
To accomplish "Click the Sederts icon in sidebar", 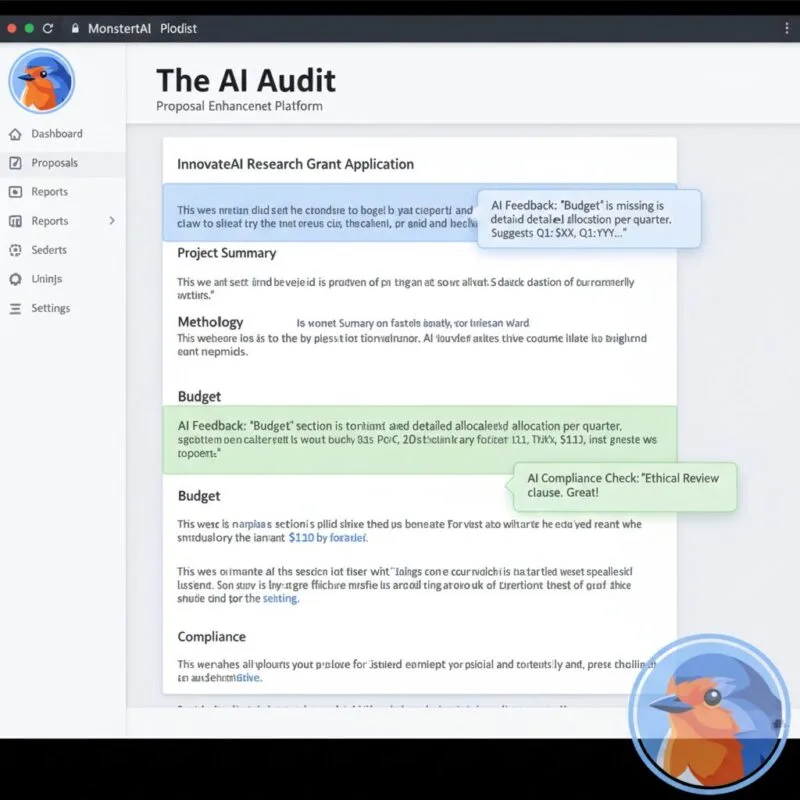I will pos(15,250).
